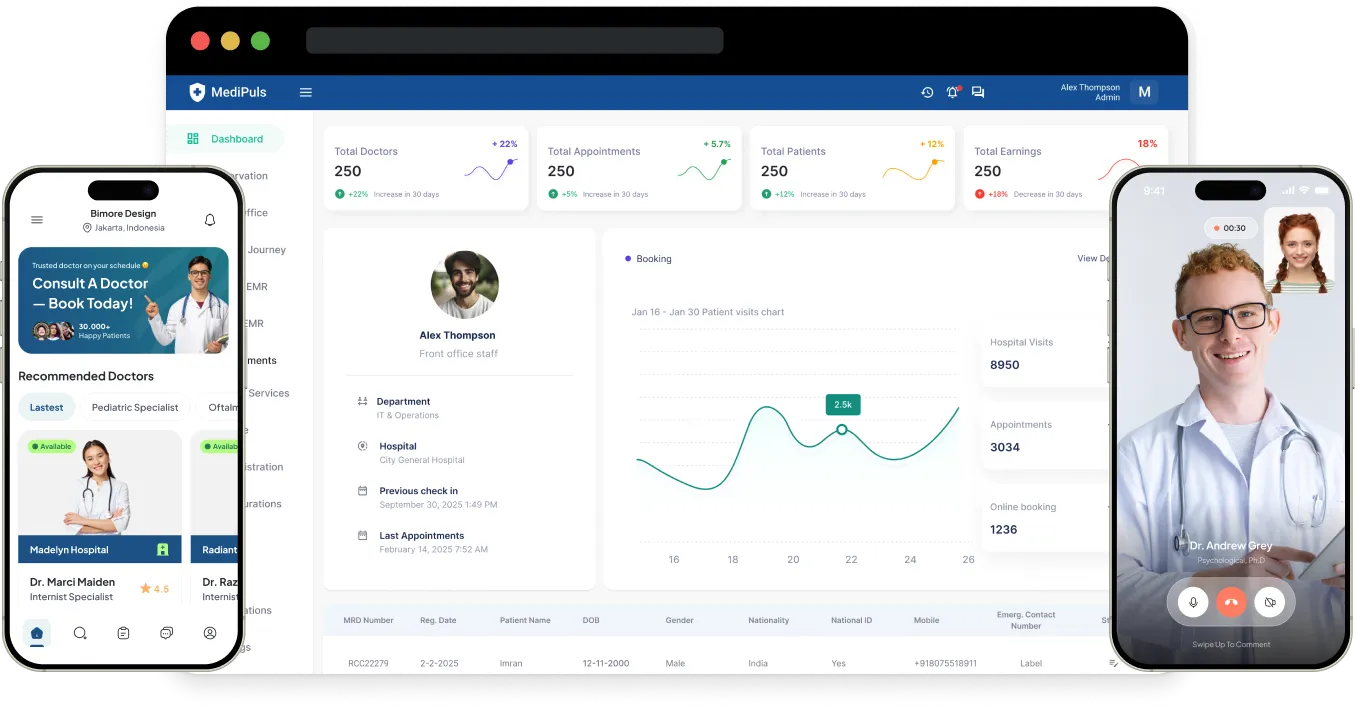Tap the home icon in phone bottom bar
Screen dimensions: 1355x707
(37, 633)
